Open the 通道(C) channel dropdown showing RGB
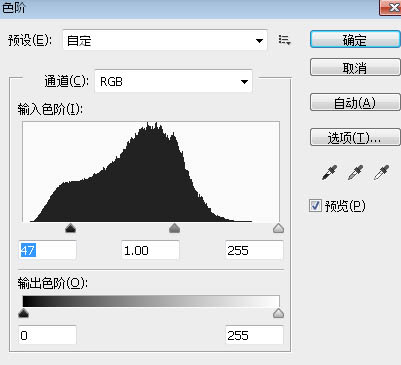 click(173, 81)
